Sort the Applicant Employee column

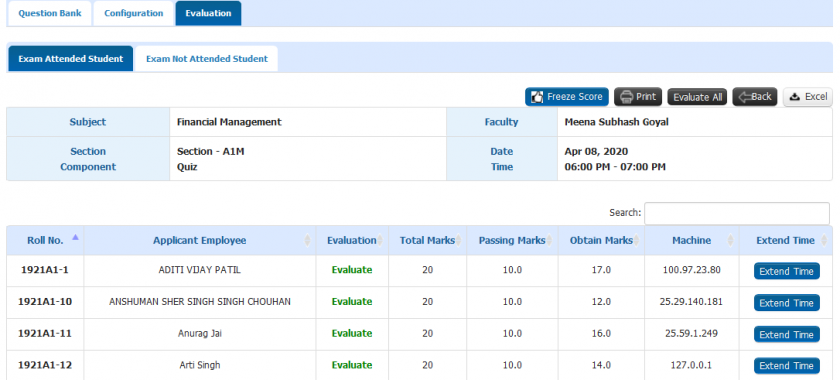pyautogui.click(x=307, y=241)
